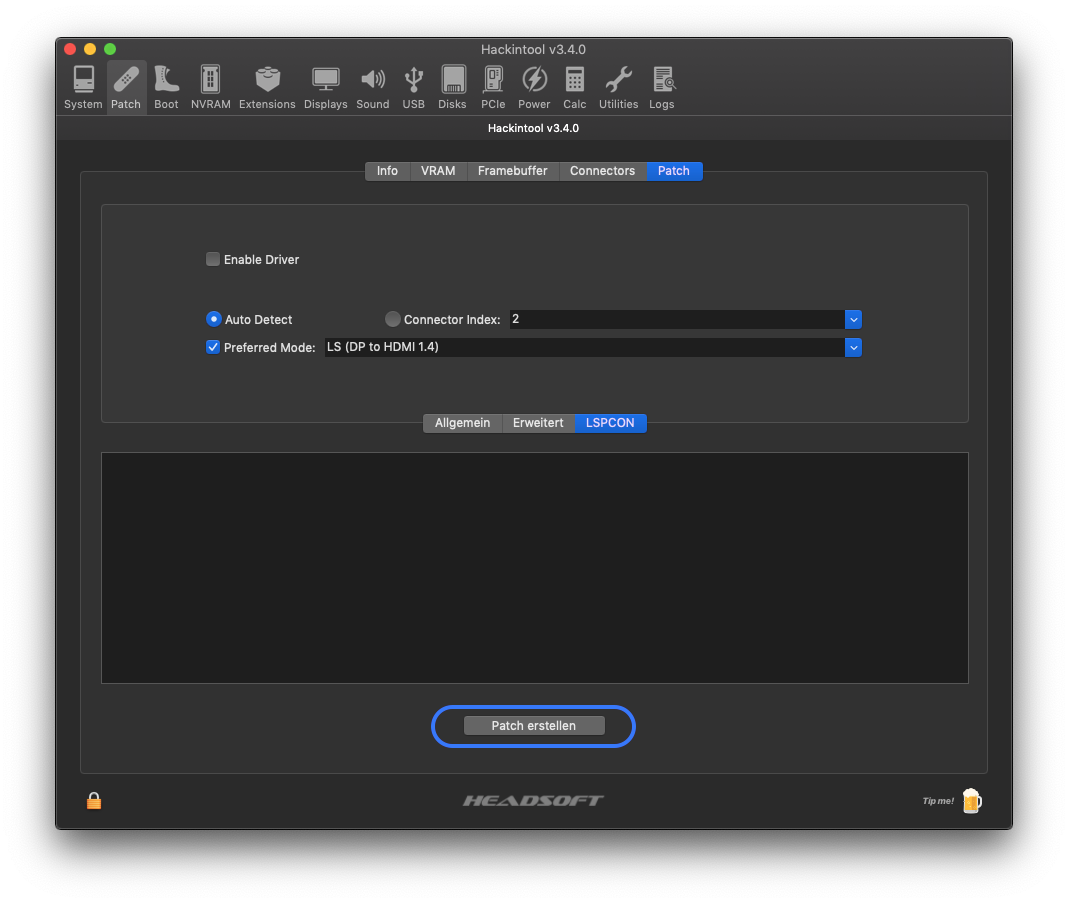
Task: Select the Patch toolbar icon
Action: 126,88
